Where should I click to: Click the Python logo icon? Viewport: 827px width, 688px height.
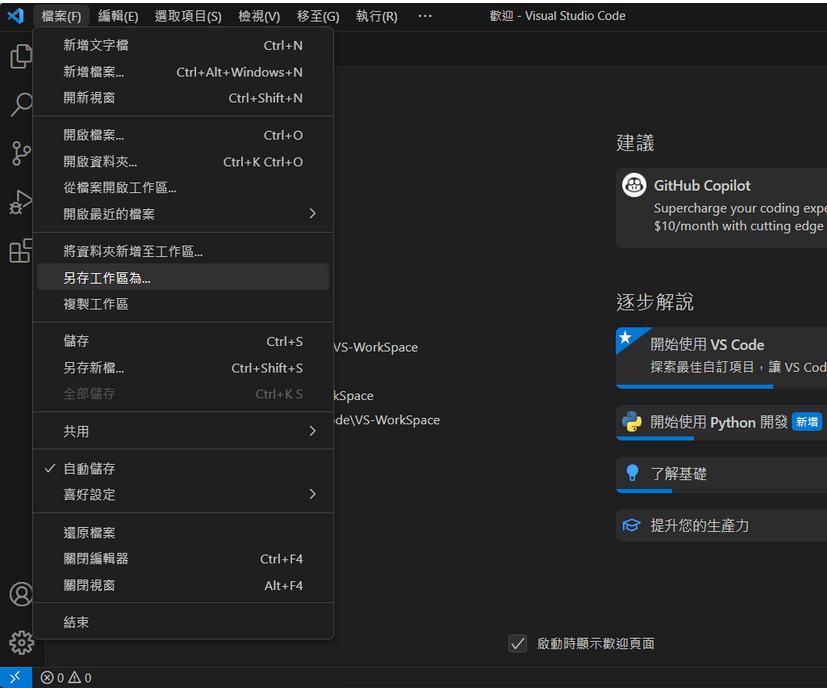pyautogui.click(x=632, y=422)
